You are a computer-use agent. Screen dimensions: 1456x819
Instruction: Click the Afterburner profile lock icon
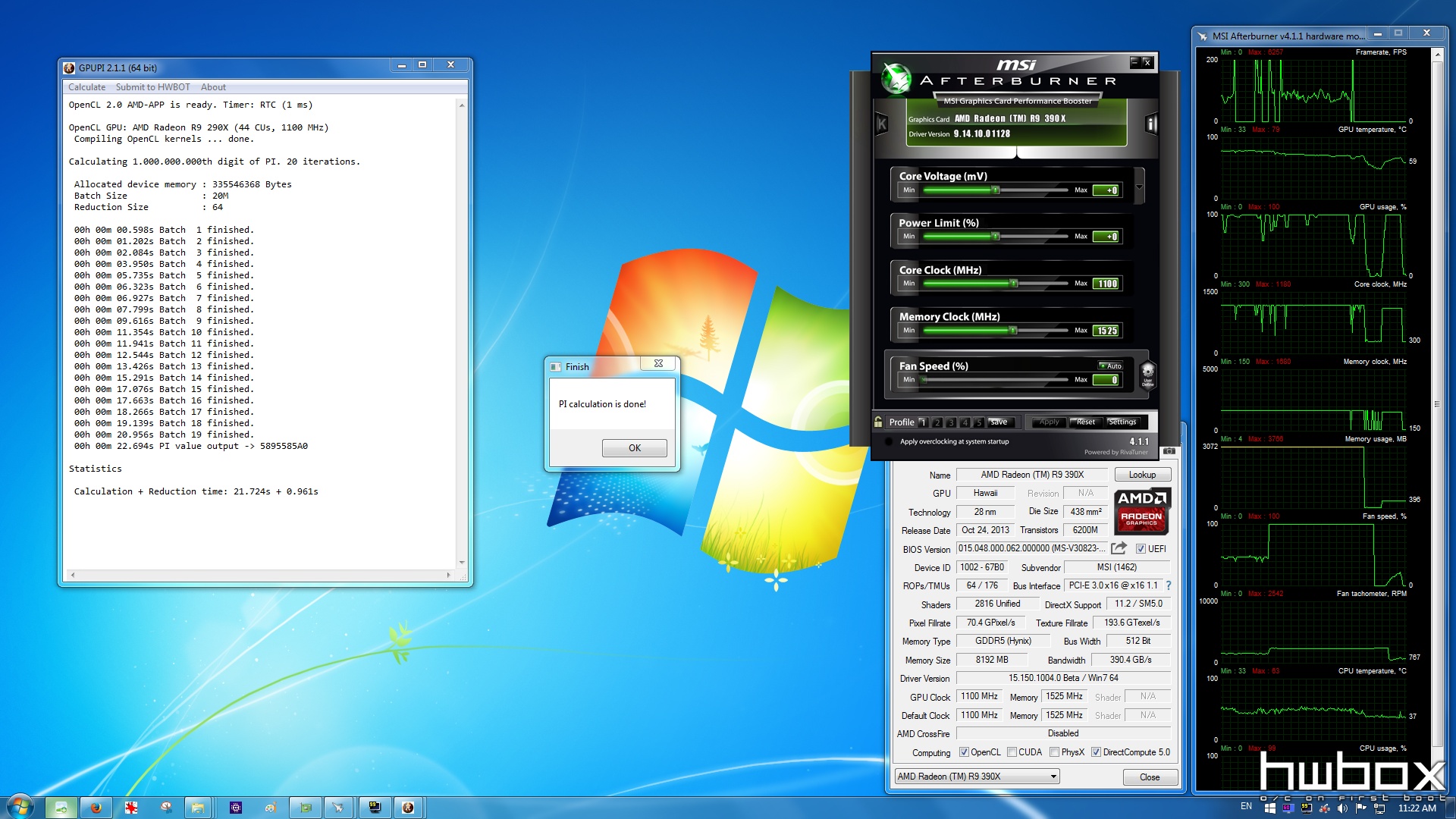(x=878, y=422)
